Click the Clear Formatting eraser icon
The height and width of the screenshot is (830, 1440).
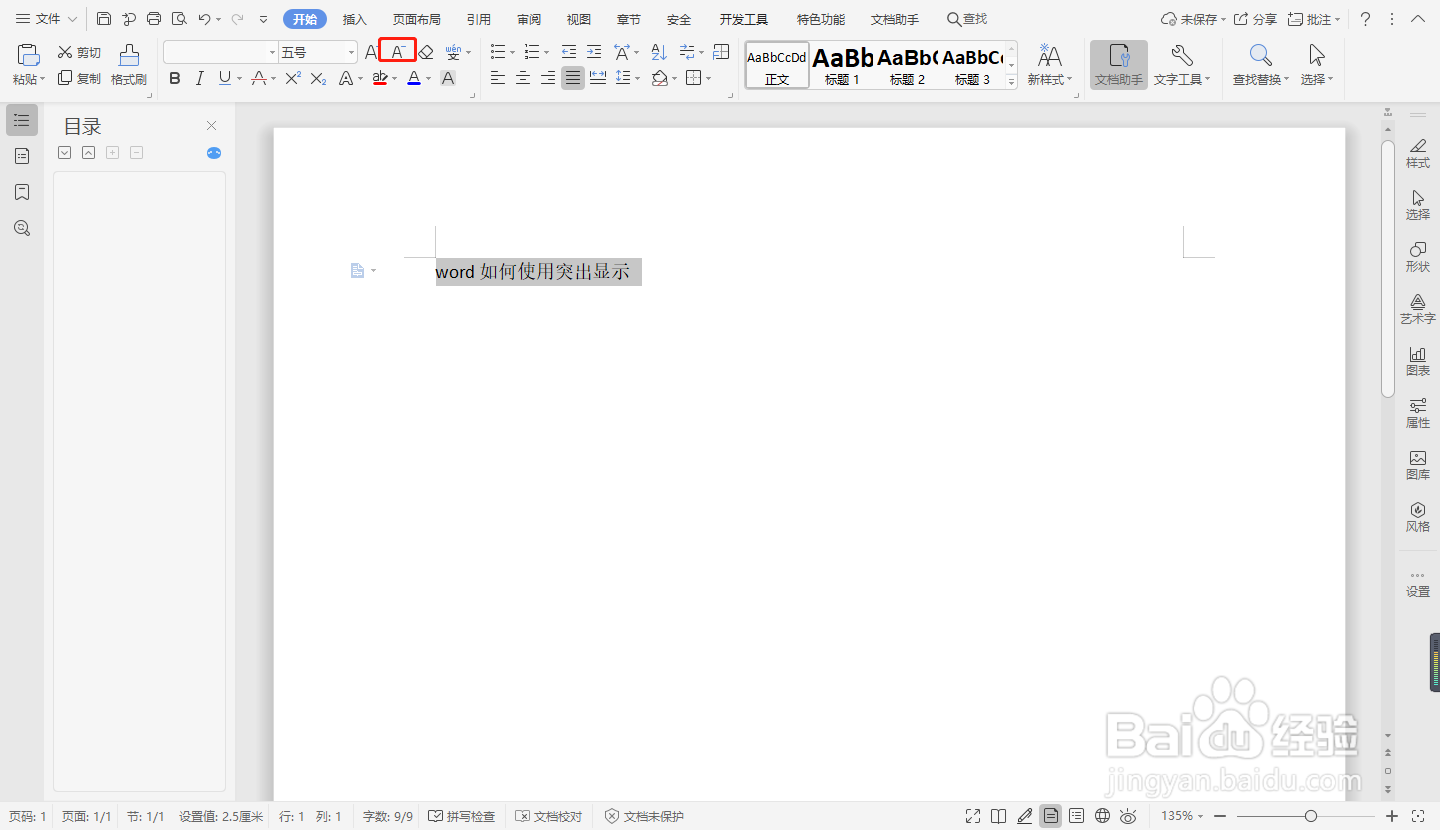pyautogui.click(x=426, y=52)
